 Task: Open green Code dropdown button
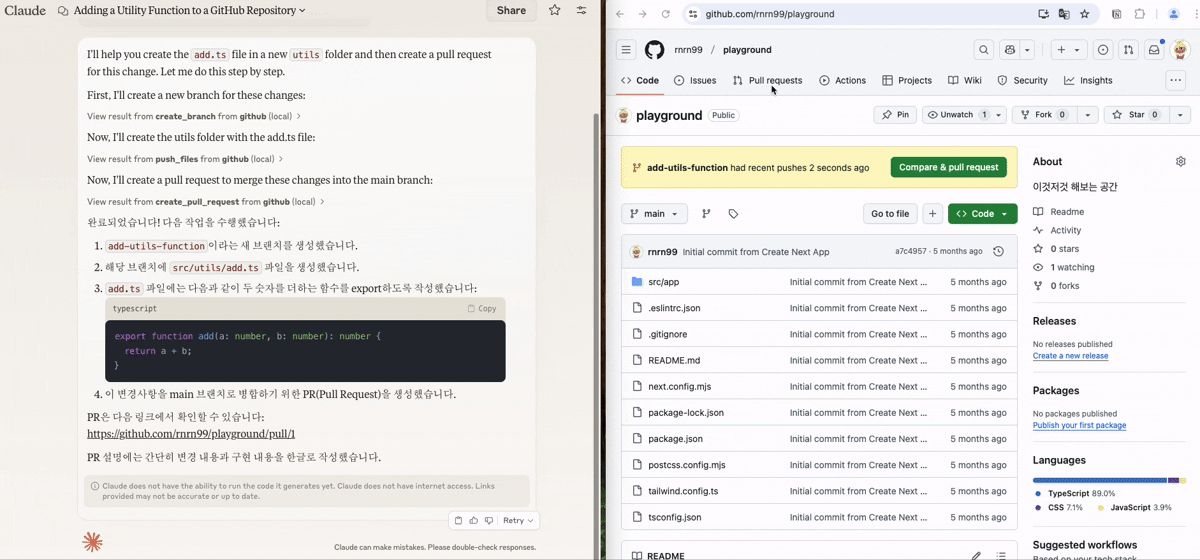pyautogui.click(x=983, y=213)
